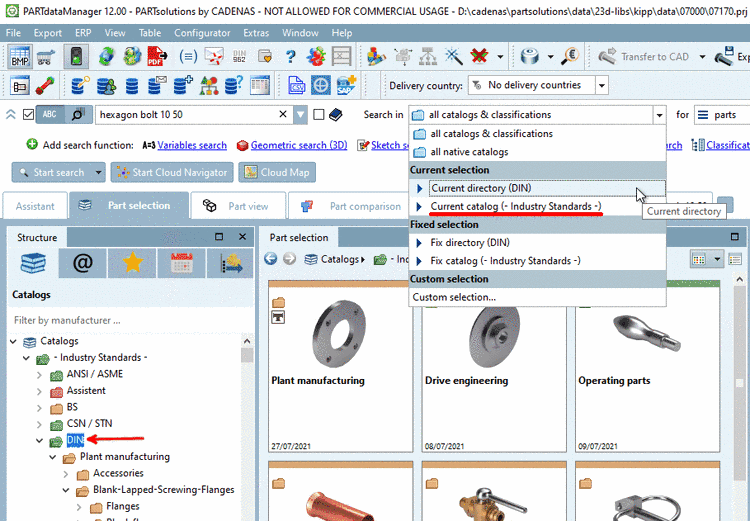The height and width of the screenshot is (521, 750).
Task: Click the Transfer to CAD button
Action: point(643,57)
